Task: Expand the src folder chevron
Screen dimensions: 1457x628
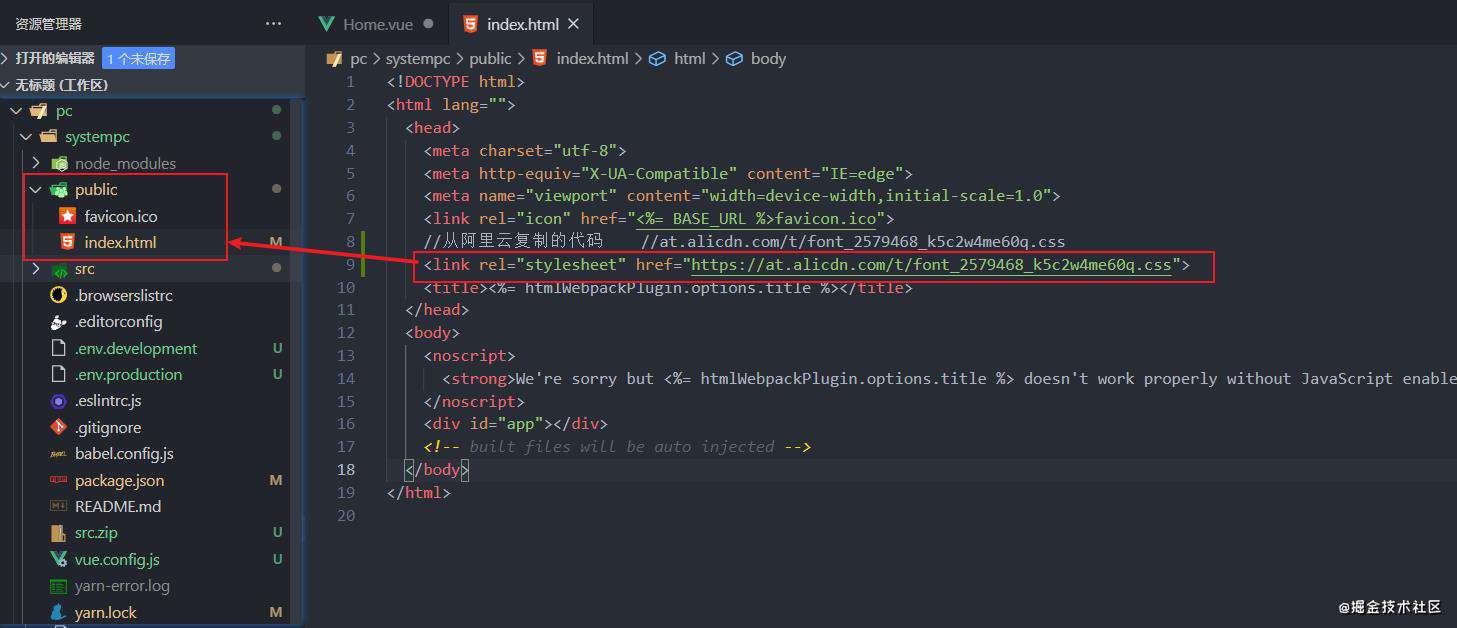Action: tap(36, 269)
